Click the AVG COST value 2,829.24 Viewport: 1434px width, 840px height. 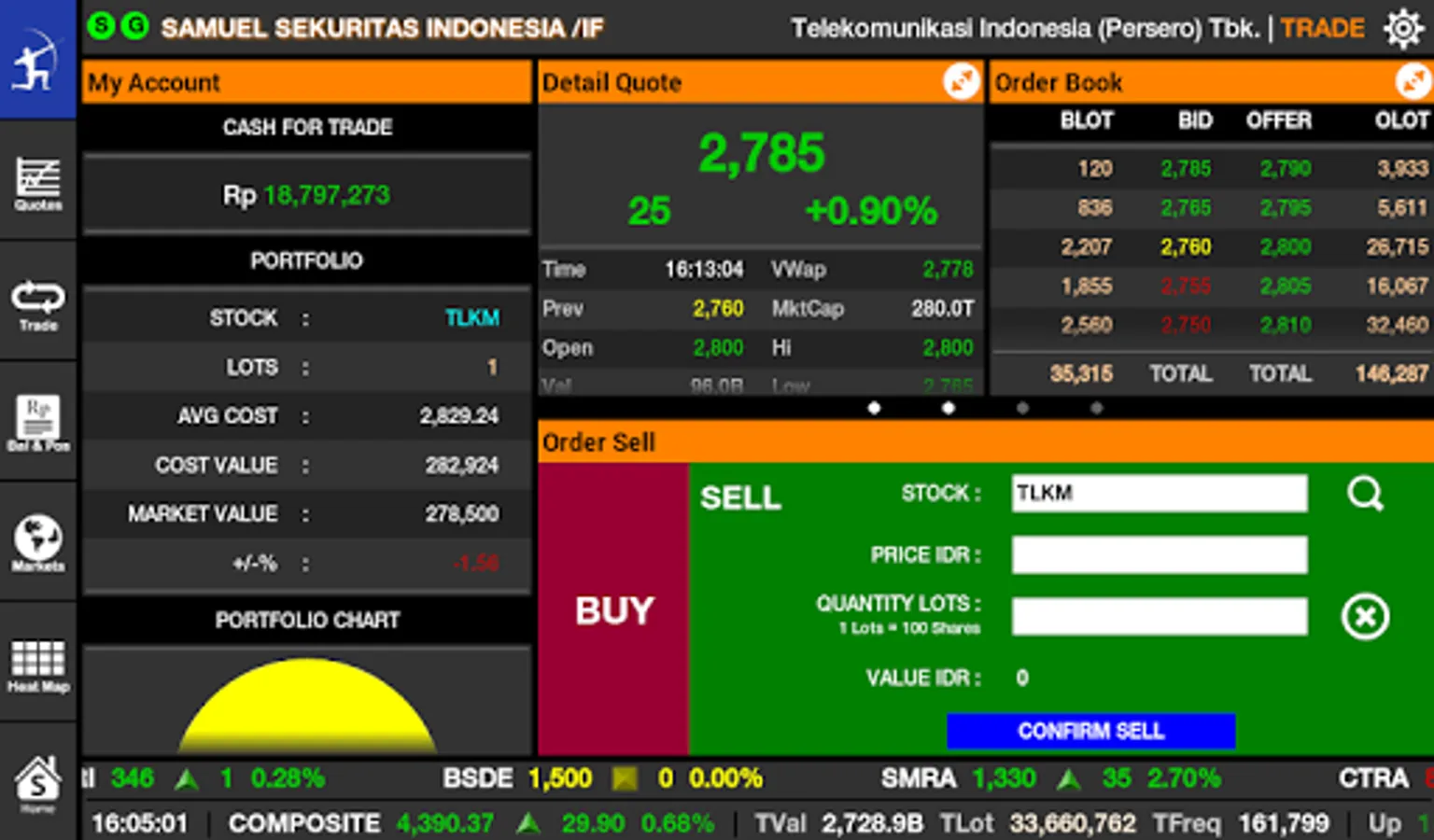click(458, 415)
